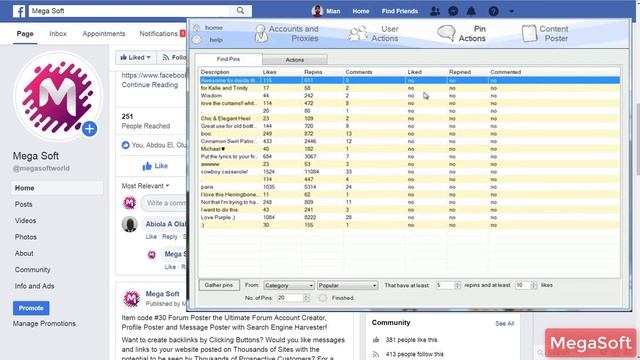Screen dimensions: 640x360
Task: Sort by the Comments column header
Action: coord(359,72)
